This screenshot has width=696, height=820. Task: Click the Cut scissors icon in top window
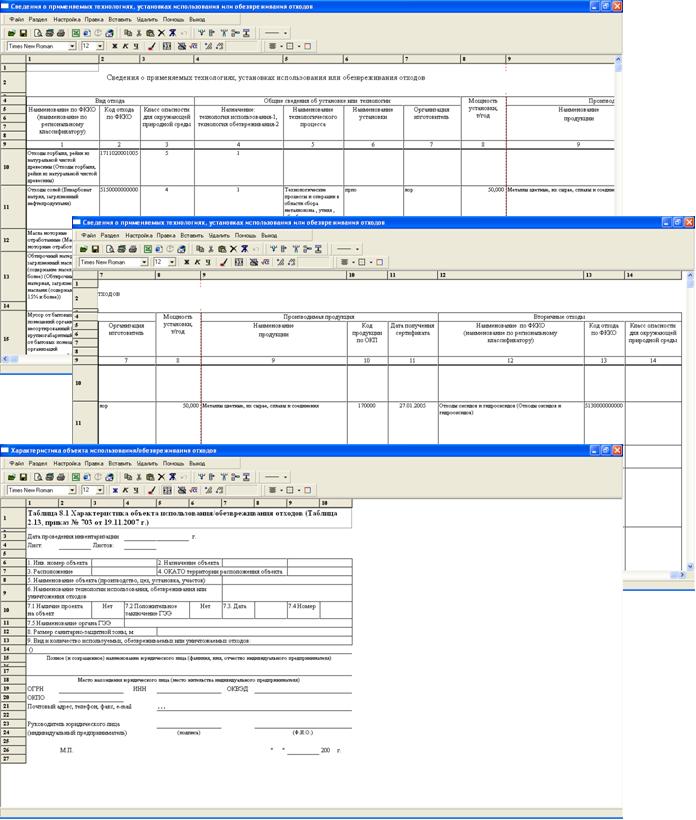(x=137, y=32)
